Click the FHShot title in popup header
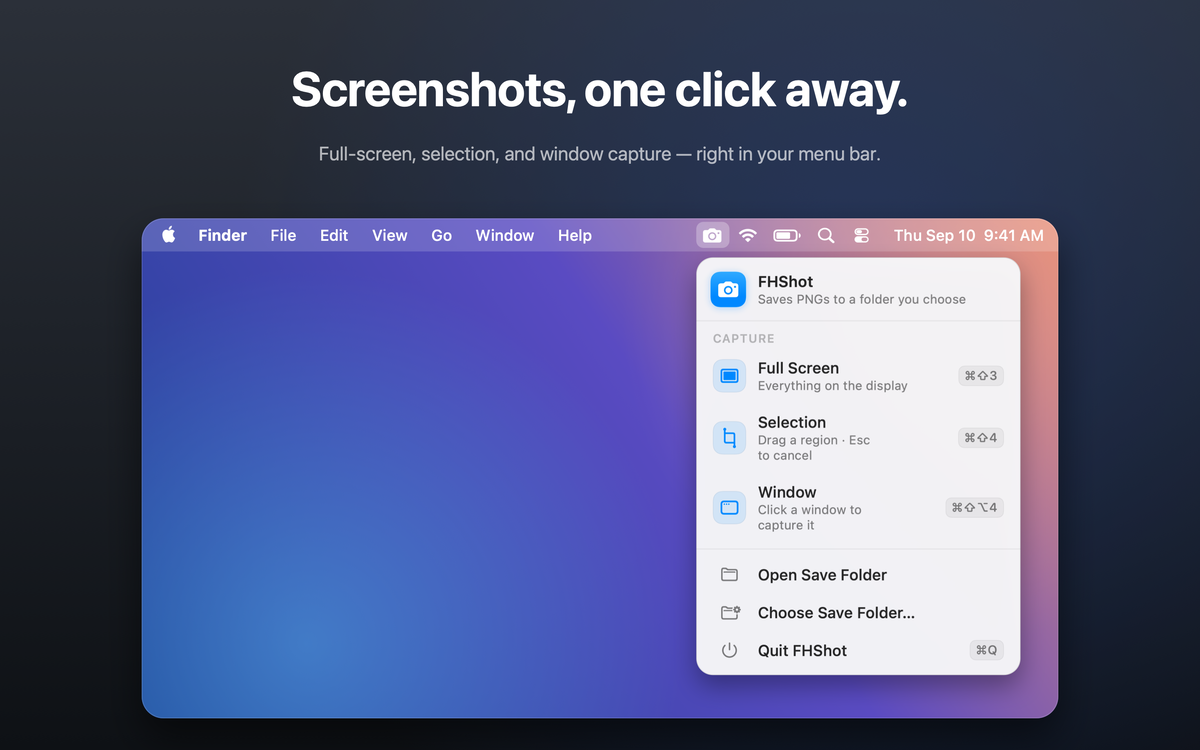 (x=785, y=282)
